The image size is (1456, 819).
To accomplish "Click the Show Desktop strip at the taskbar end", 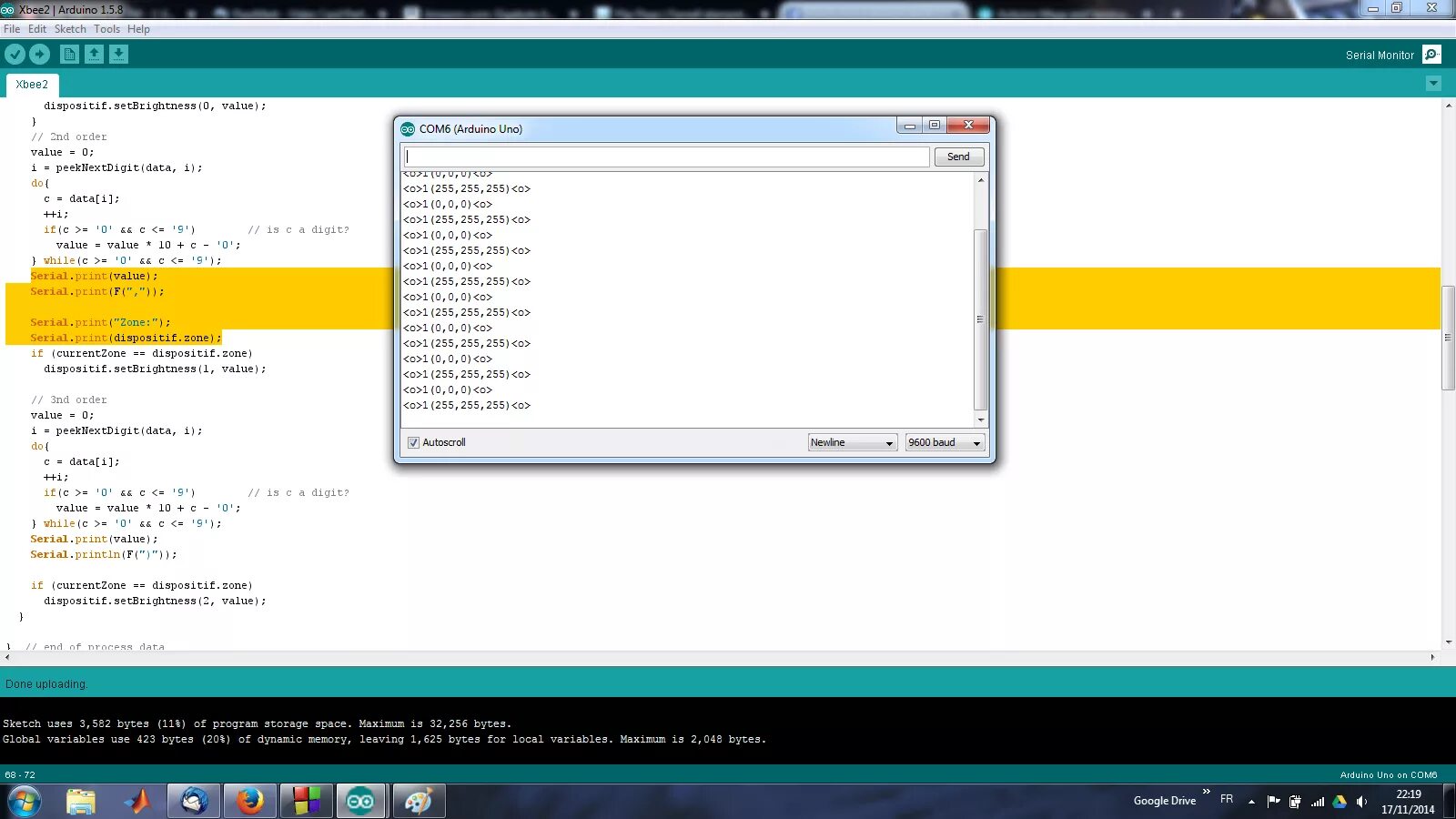I will coord(1449,802).
